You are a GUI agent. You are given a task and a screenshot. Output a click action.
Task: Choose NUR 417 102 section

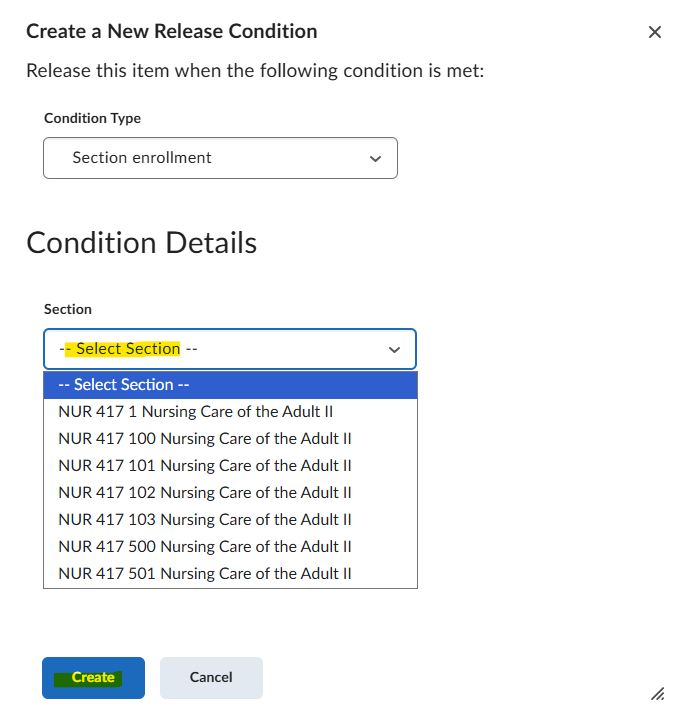pos(230,493)
